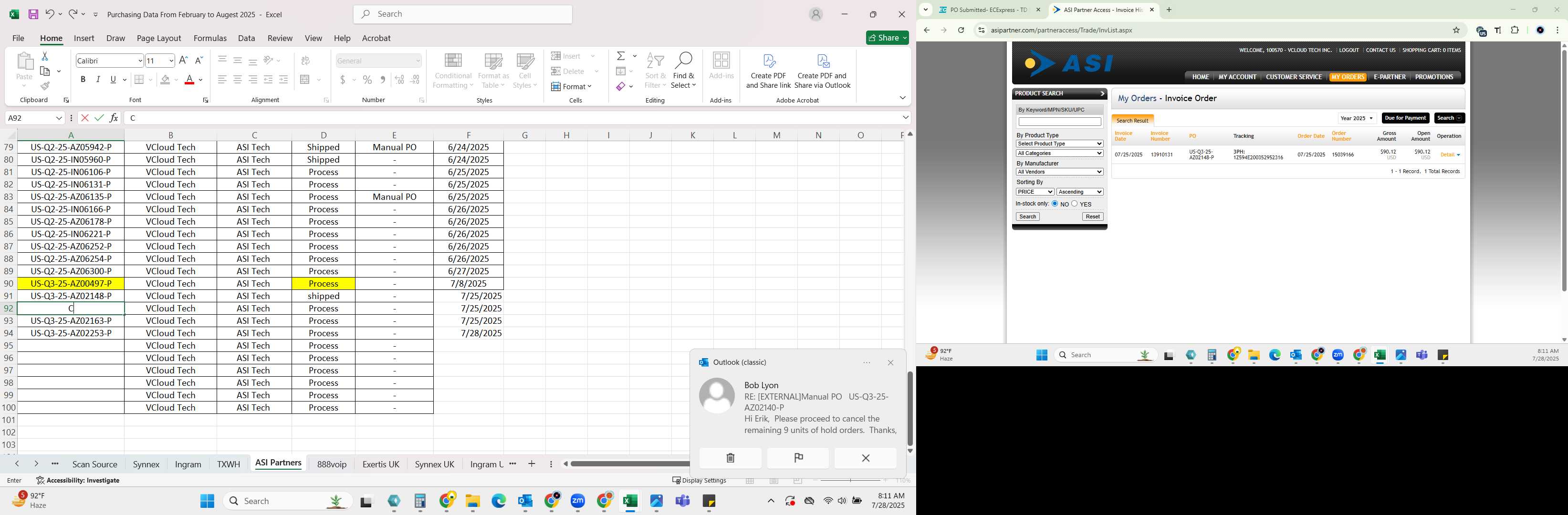
Task: Open the font name Calibri dropdown
Action: pos(140,60)
